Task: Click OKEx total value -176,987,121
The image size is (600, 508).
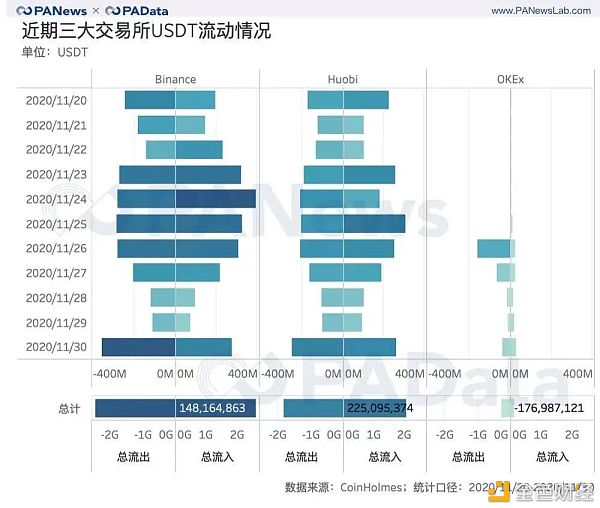Action: (x=549, y=408)
